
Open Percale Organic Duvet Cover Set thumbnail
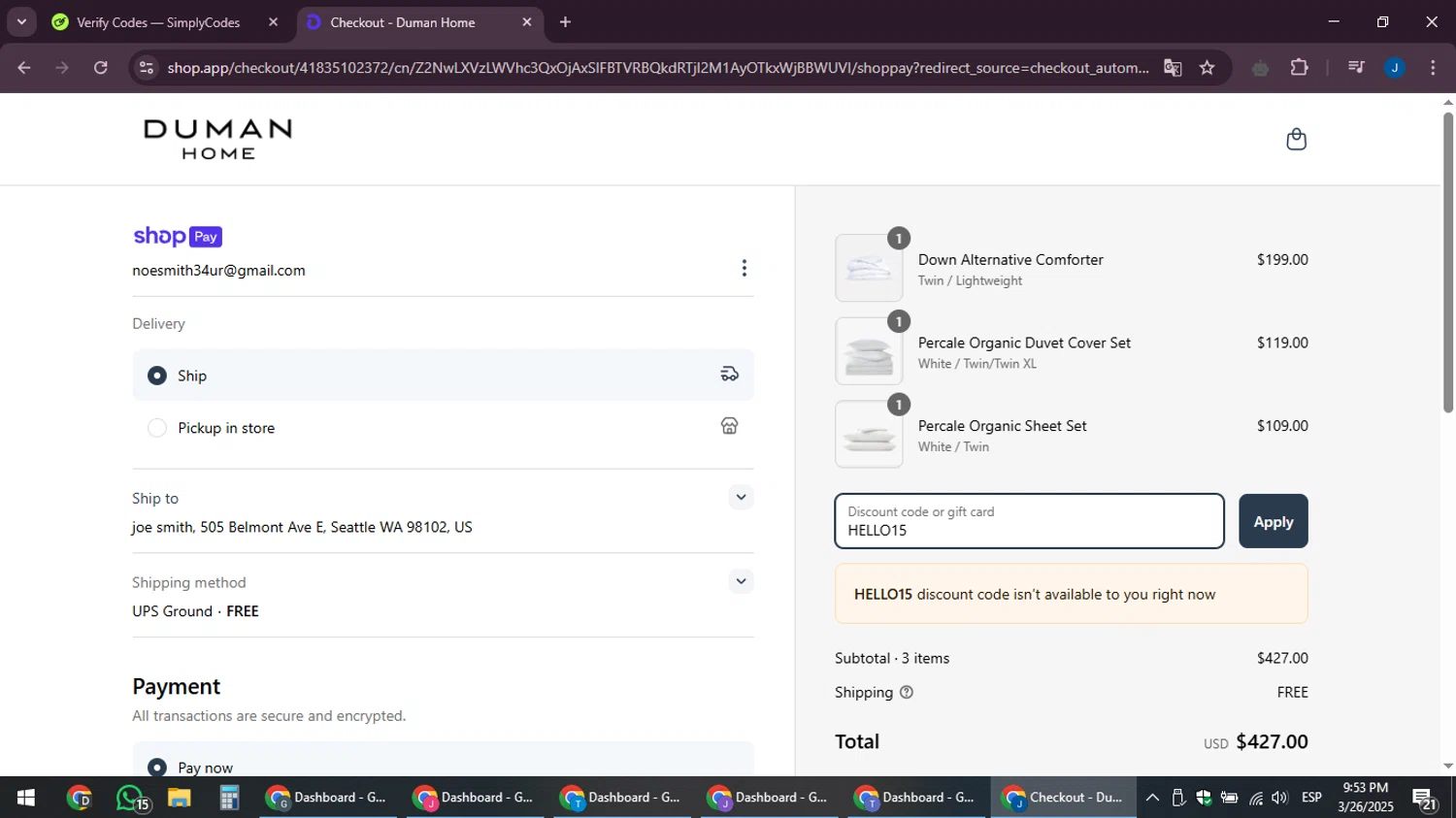tap(869, 351)
